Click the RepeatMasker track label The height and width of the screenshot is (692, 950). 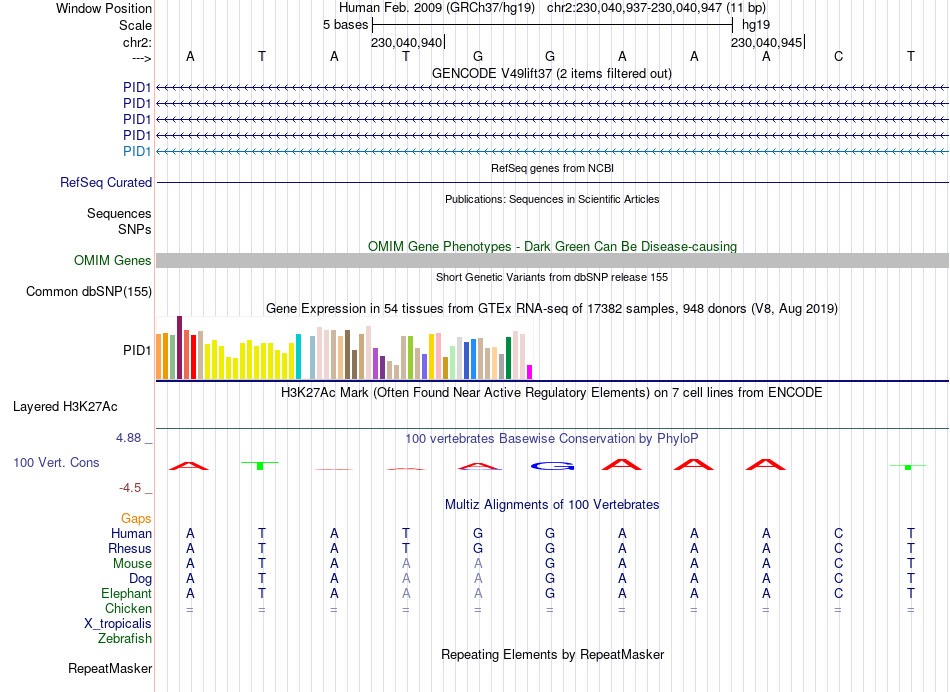click(110, 668)
